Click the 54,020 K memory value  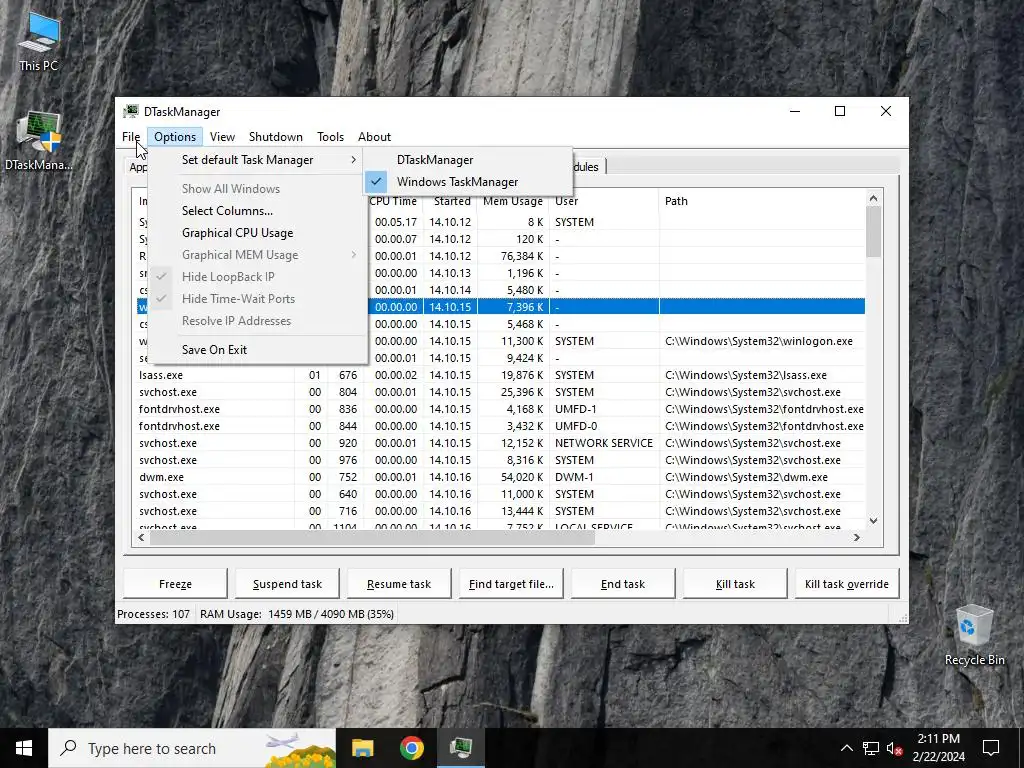pos(520,477)
